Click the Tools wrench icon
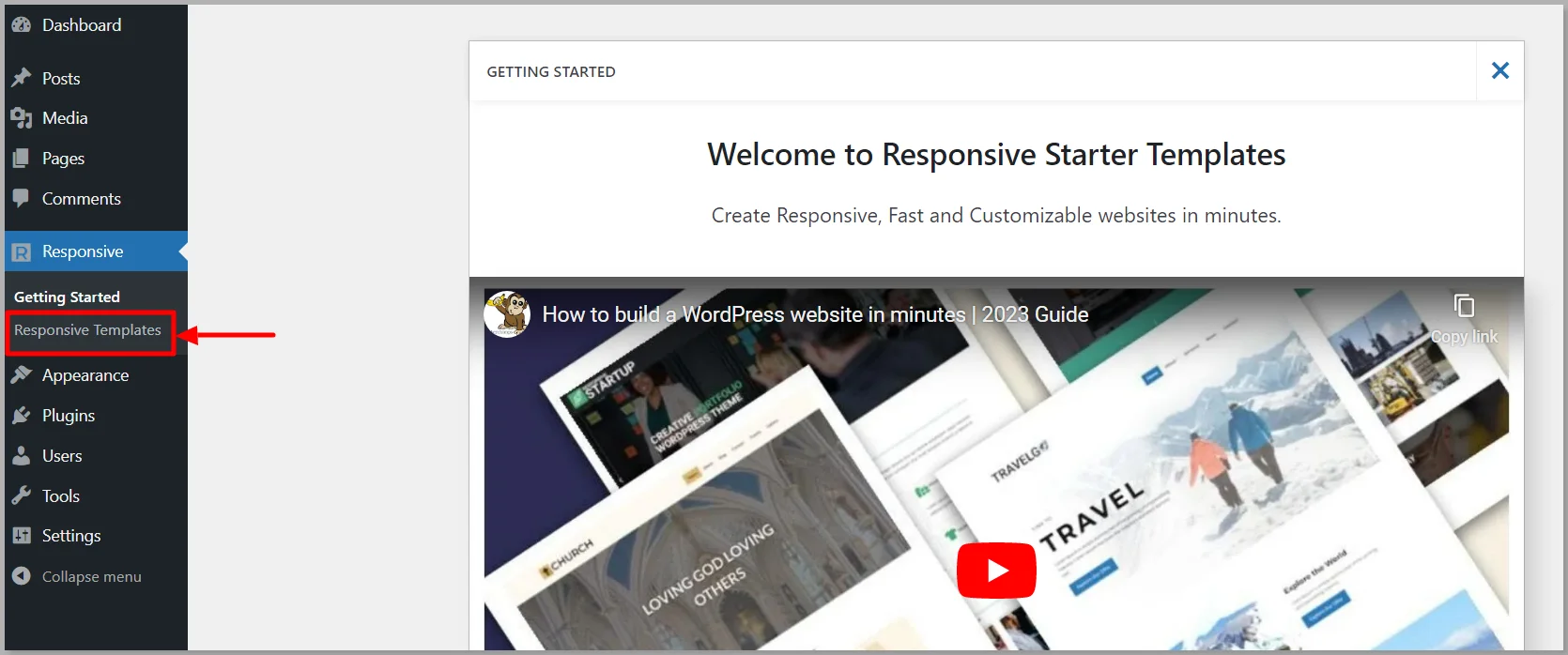This screenshot has height=655, width=1568. [x=21, y=495]
